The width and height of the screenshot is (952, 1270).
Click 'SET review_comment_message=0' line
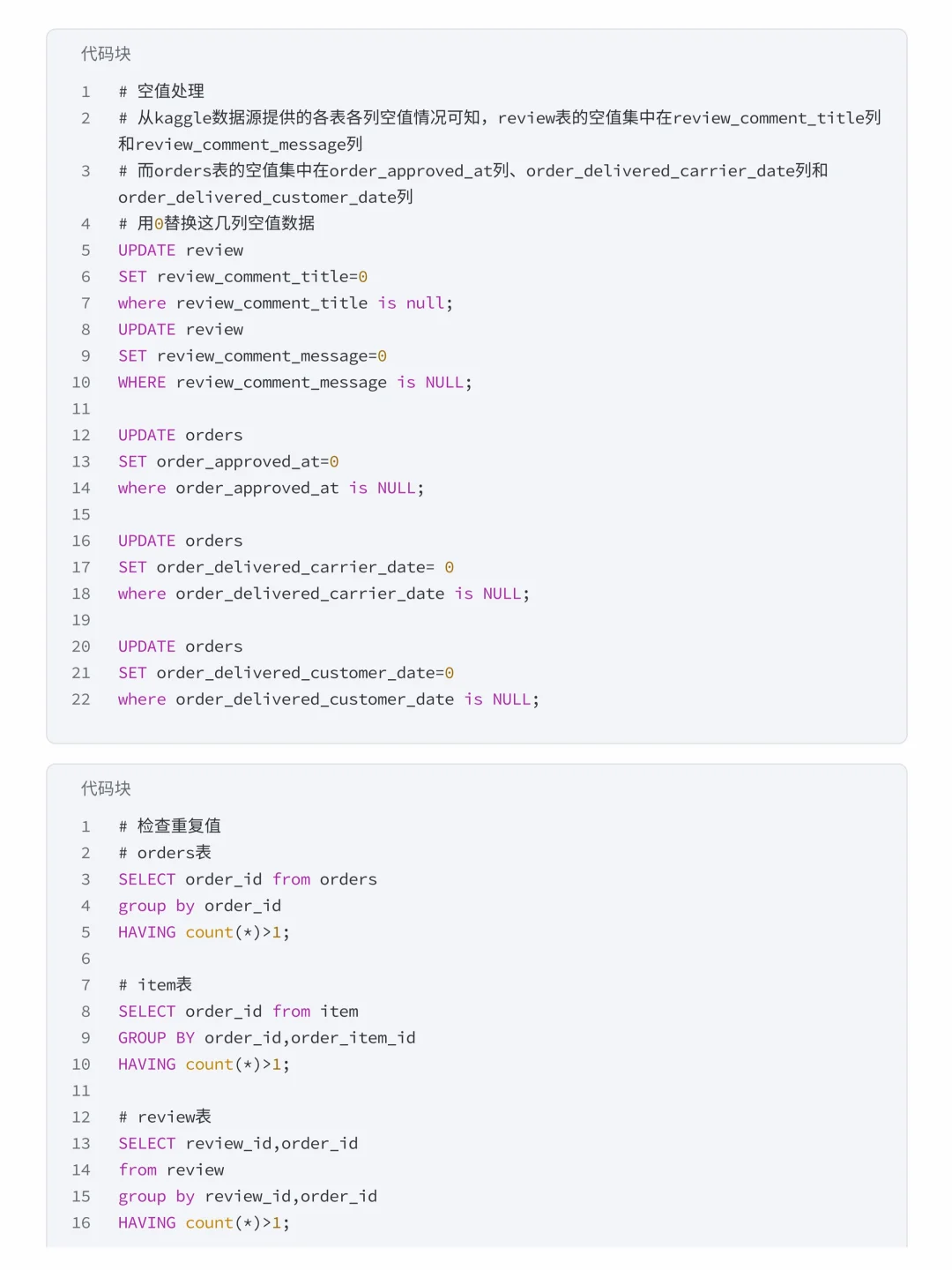[252, 355]
